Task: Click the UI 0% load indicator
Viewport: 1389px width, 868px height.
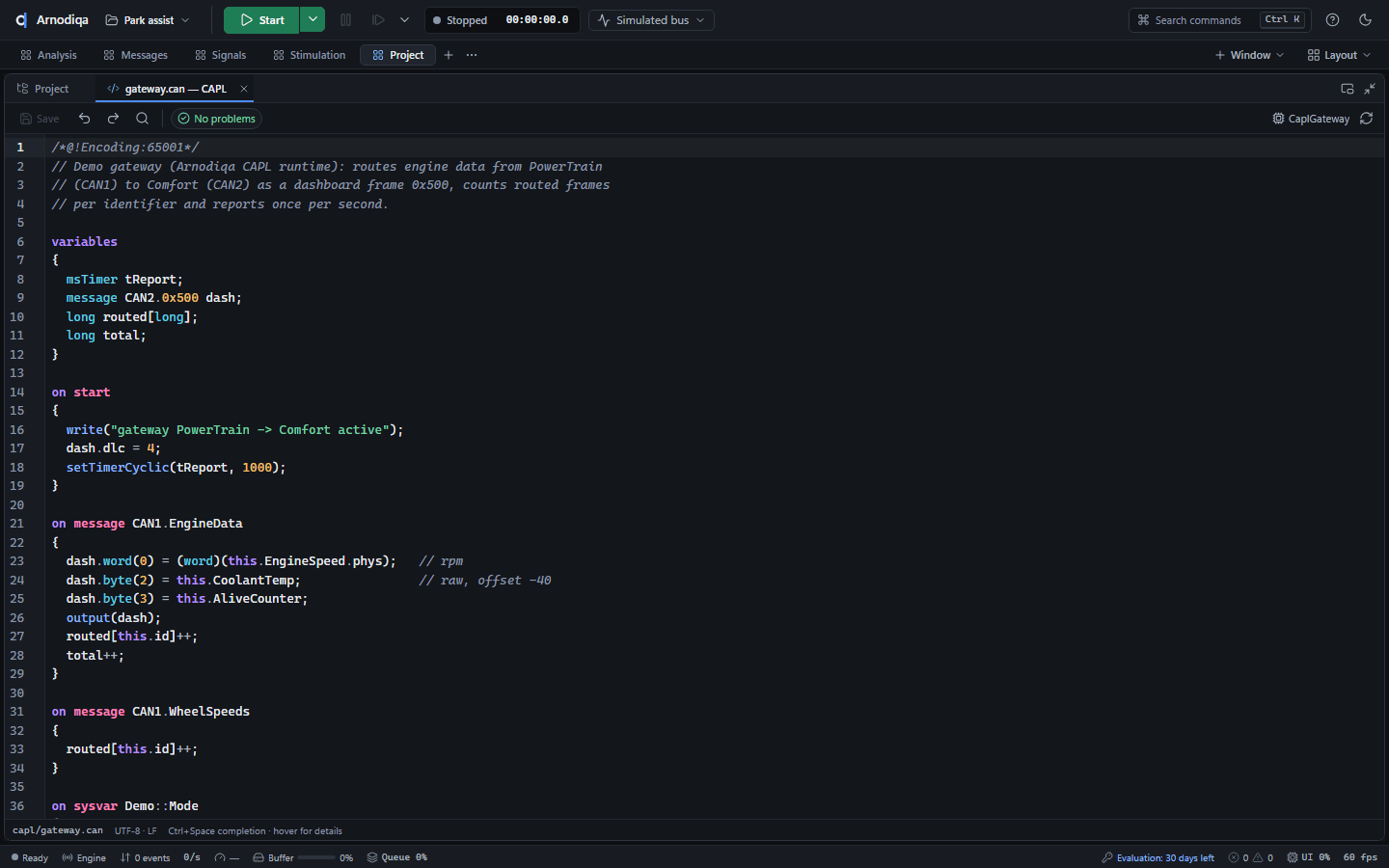Action: (x=1308, y=857)
